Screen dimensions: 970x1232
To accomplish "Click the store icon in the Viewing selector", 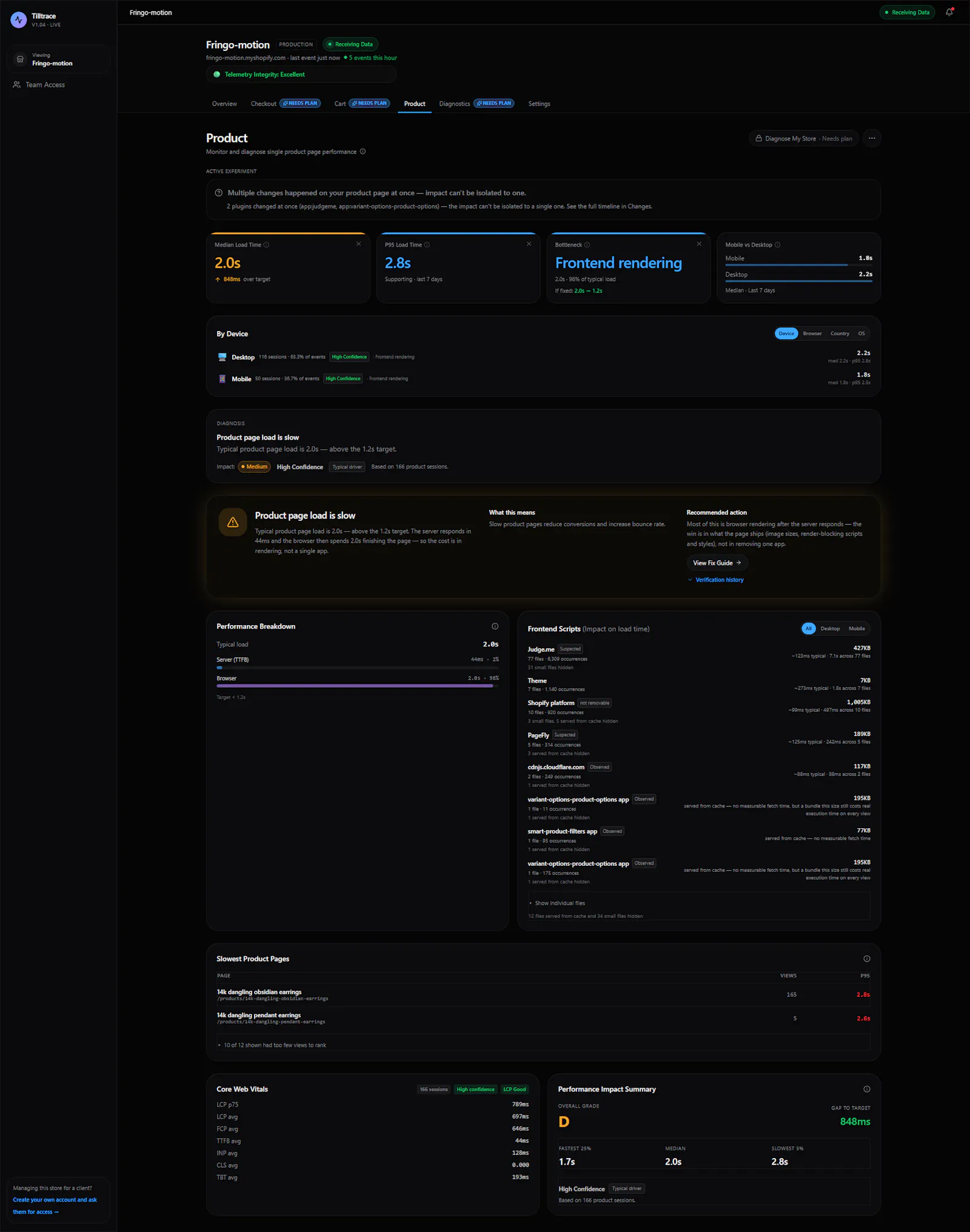I will click(20, 59).
